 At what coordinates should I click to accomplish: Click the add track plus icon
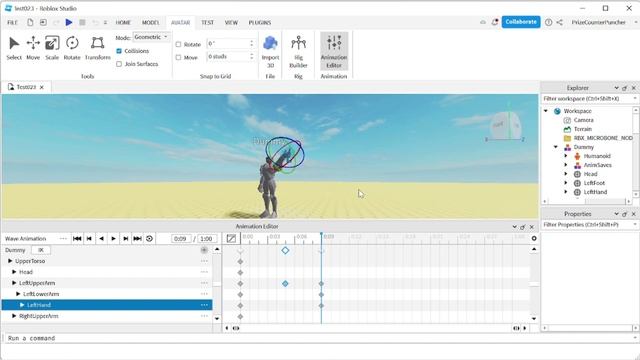(x=204, y=250)
